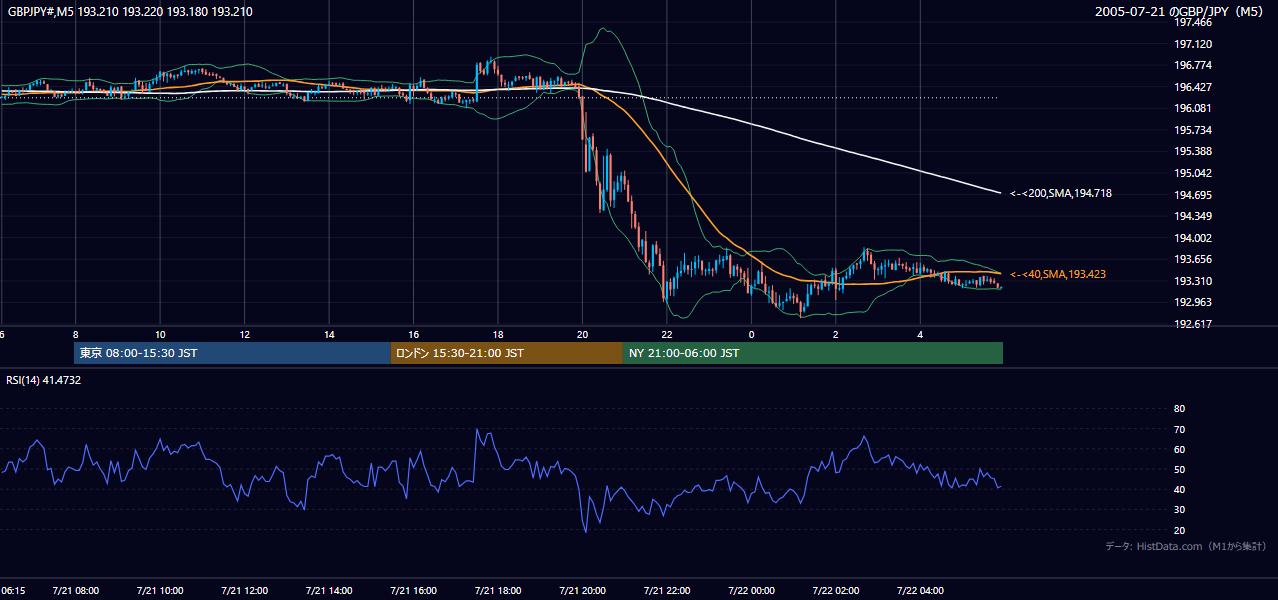Click RSI scale value 50
1278x600 pixels.
(1179, 469)
